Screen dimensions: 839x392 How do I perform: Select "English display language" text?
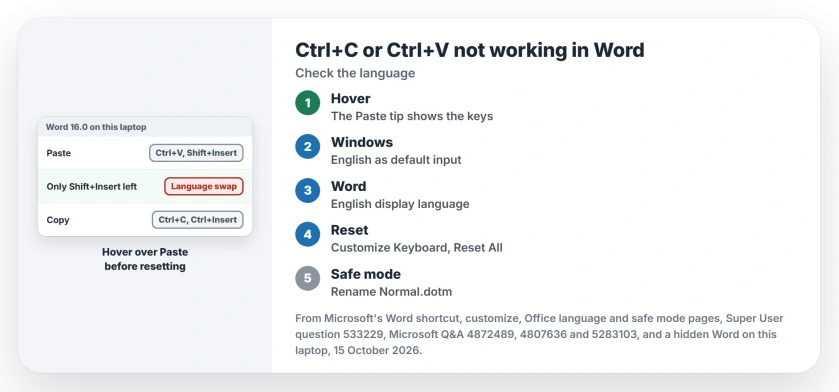(400, 204)
